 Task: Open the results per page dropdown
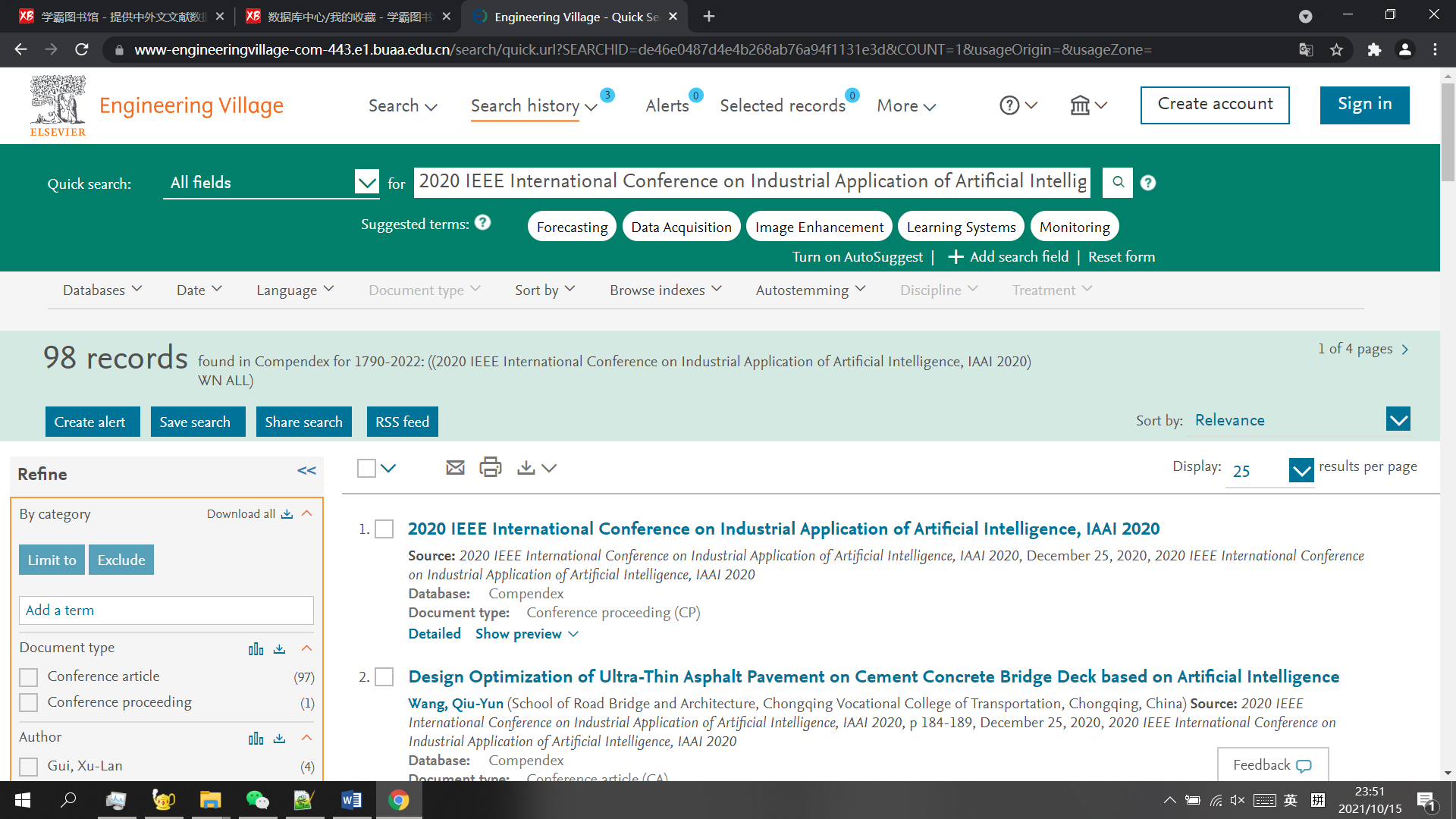[x=1270, y=471]
